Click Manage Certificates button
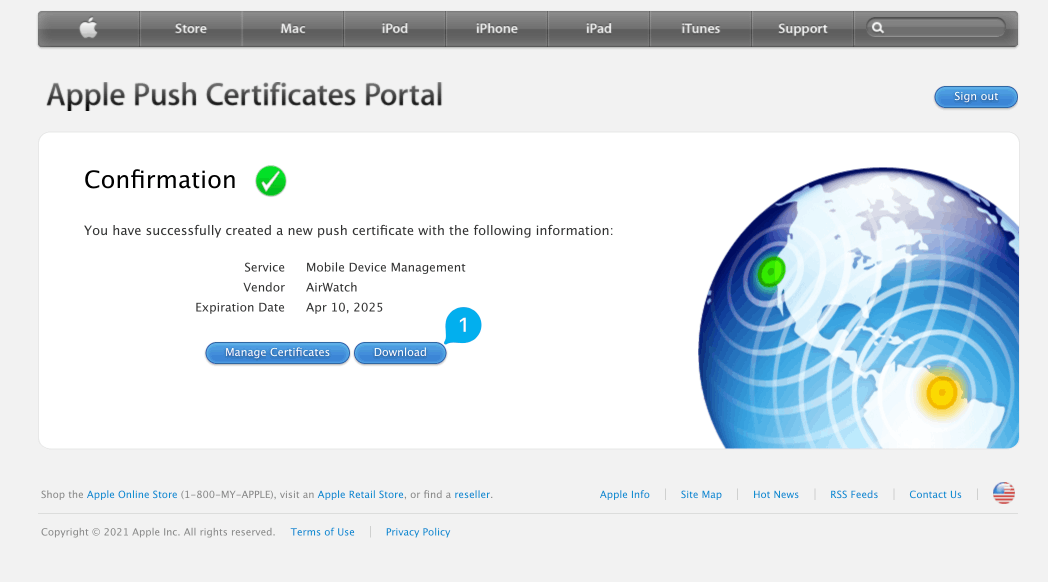Image resolution: width=1048 pixels, height=582 pixels. tap(277, 353)
